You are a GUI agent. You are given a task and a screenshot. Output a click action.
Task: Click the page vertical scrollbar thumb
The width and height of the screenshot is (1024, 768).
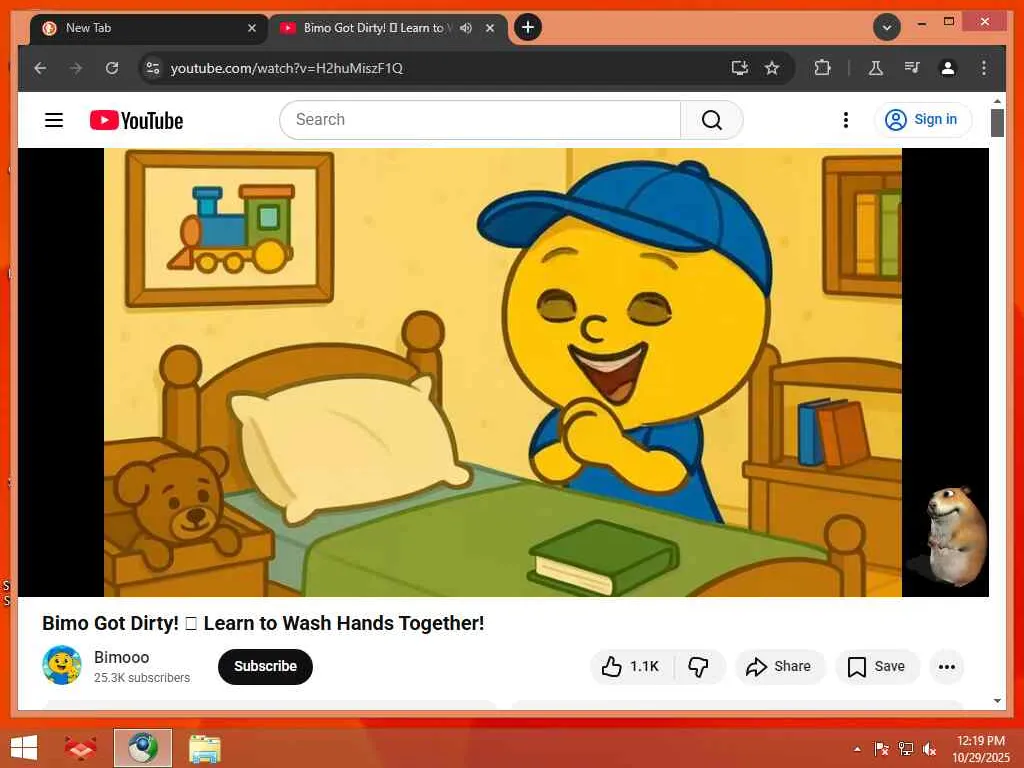coord(997,122)
